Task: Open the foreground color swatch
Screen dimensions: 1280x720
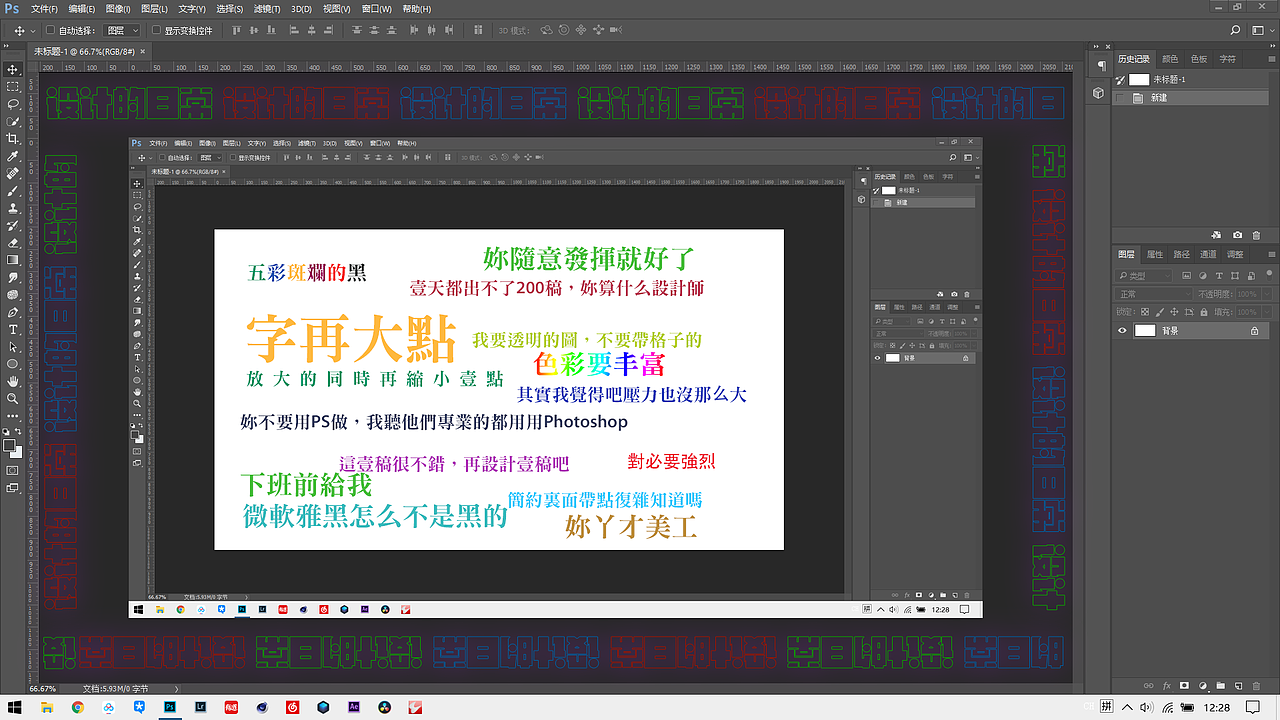Action: click(10, 444)
